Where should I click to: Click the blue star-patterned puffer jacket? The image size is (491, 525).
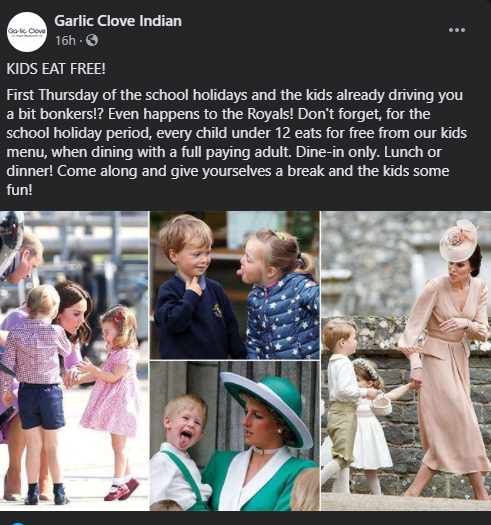(x=283, y=318)
